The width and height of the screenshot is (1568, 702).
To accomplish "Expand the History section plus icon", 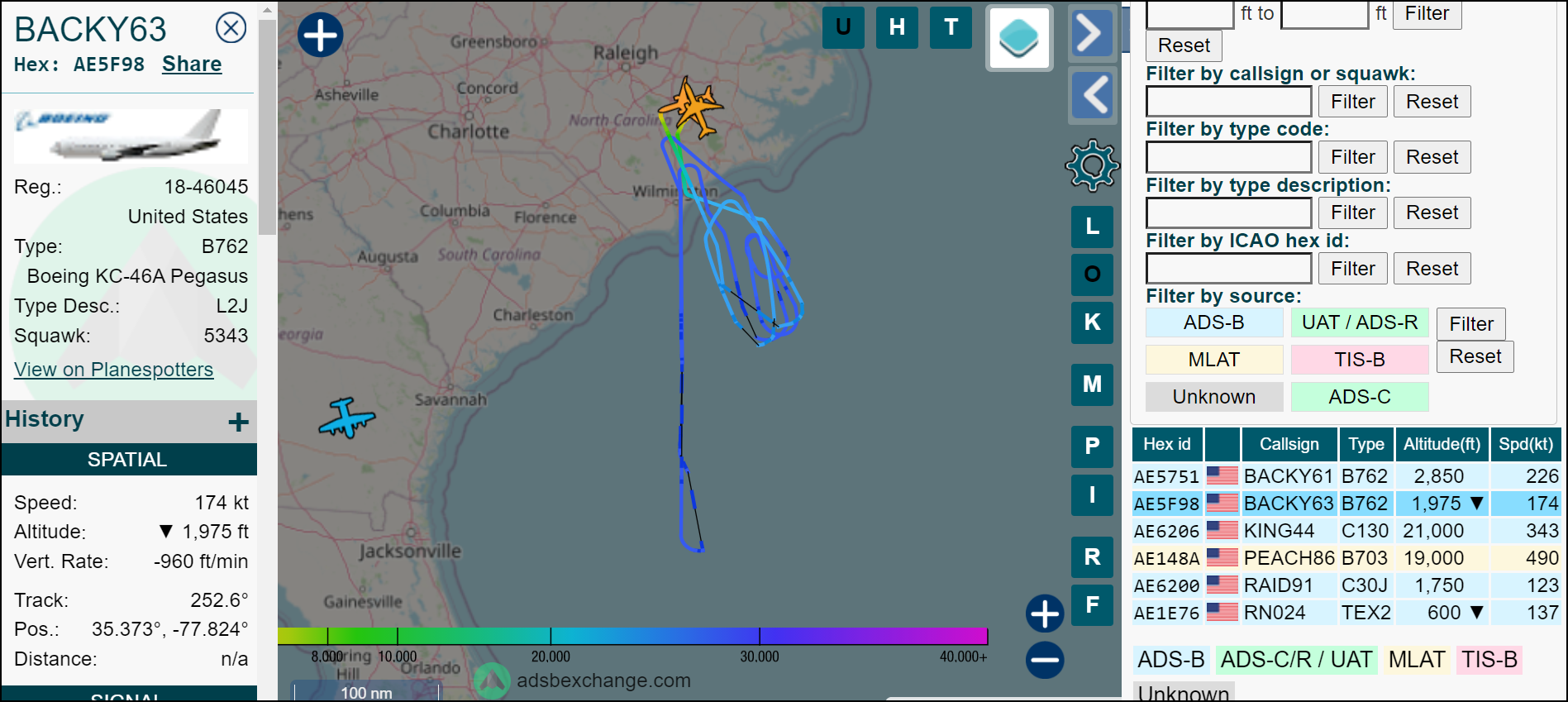I will [238, 422].
